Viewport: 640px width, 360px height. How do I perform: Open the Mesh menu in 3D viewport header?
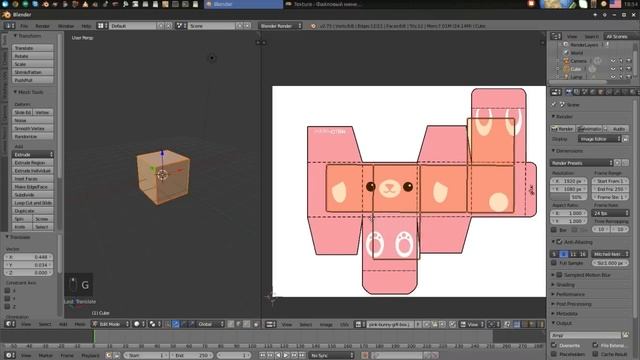click(80, 324)
